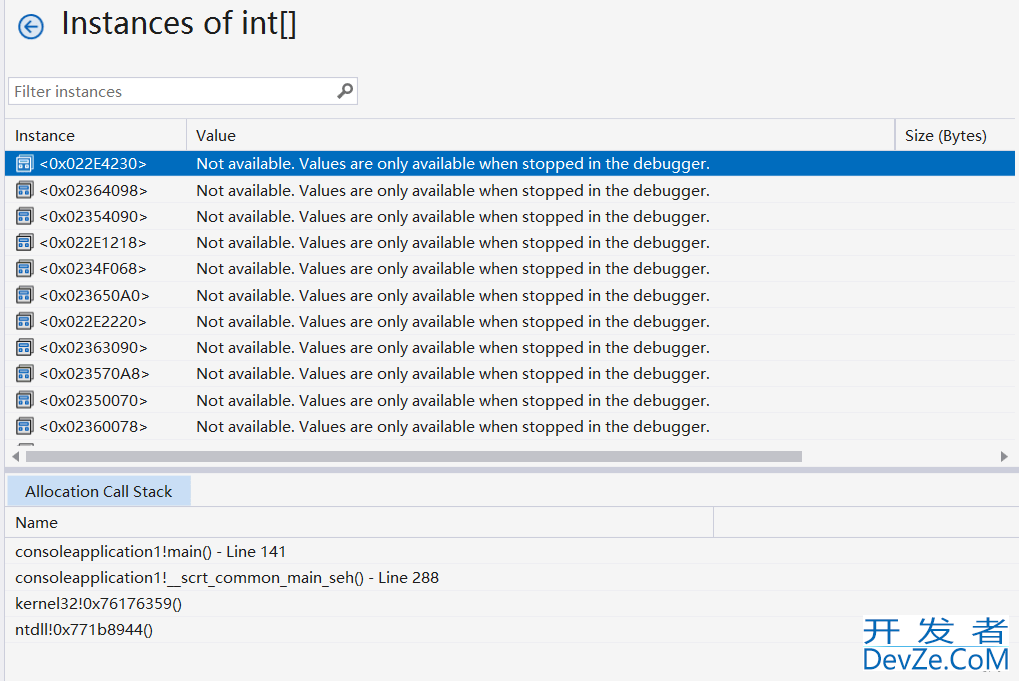Viewport: 1019px width, 681px height.
Task: Select frame __scrt_common_main_seh() - Line 288
Action: coord(227,578)
